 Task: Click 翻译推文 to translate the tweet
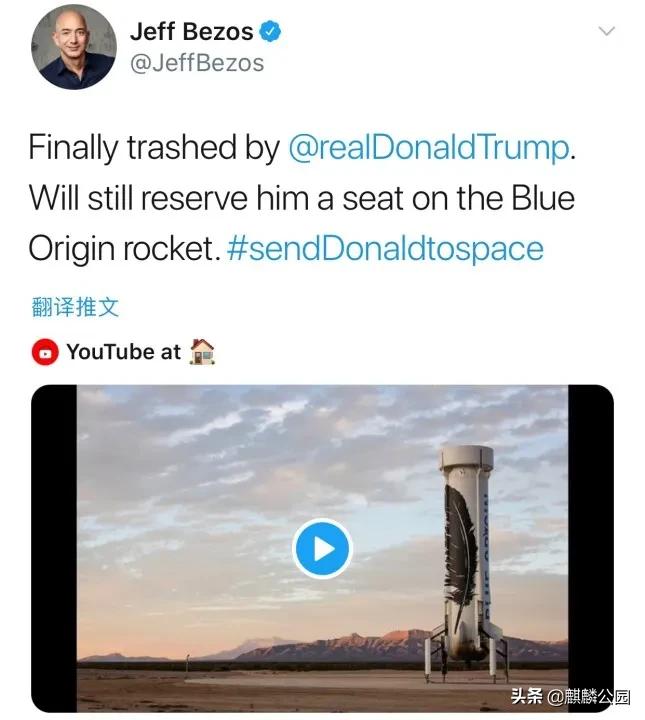tap(75, 306)
